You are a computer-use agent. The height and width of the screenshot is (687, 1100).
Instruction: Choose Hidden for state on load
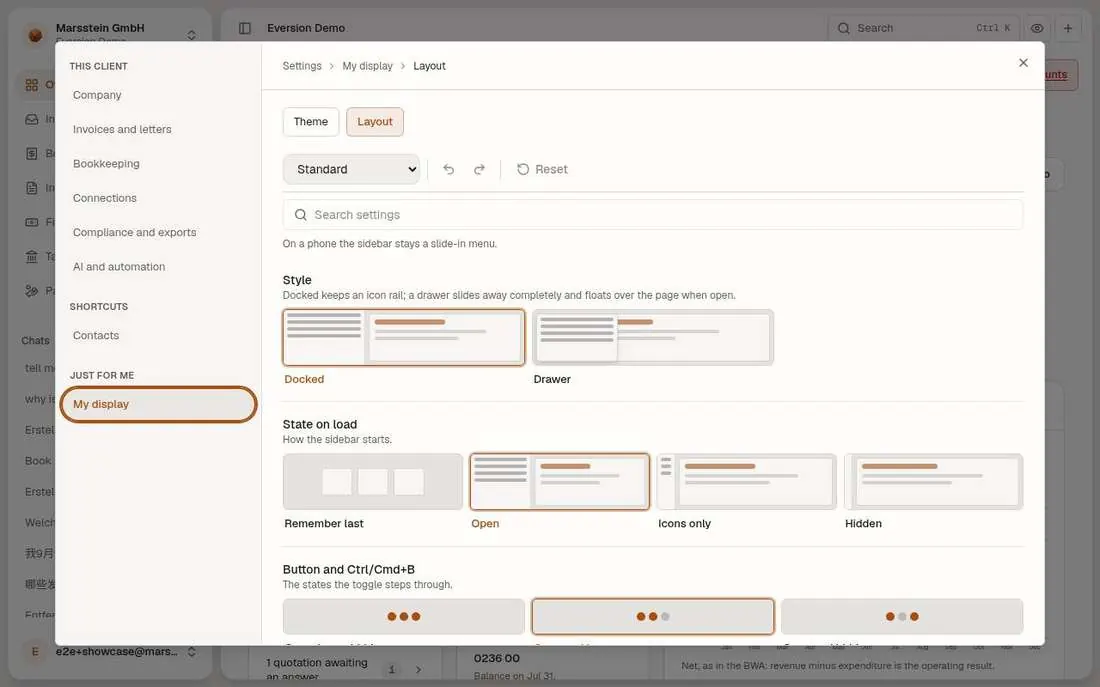coord(934,481)
